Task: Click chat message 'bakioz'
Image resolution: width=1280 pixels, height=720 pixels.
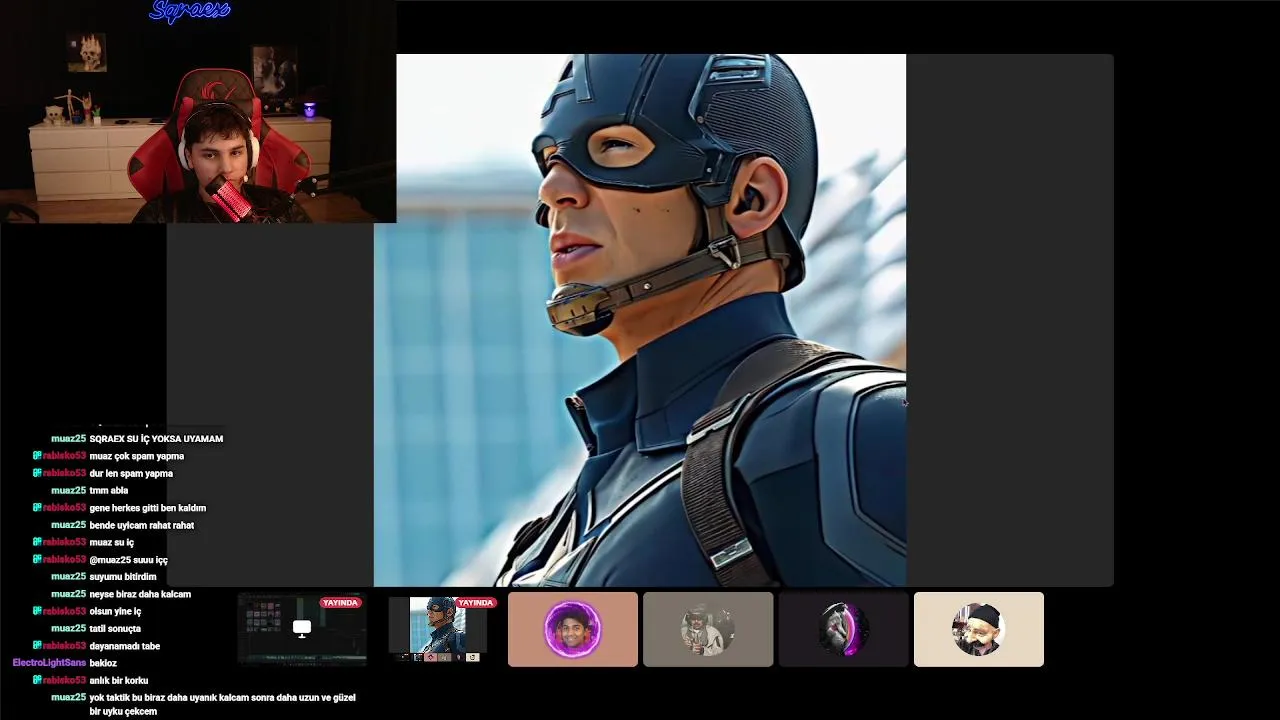Action: coord(103,663)
